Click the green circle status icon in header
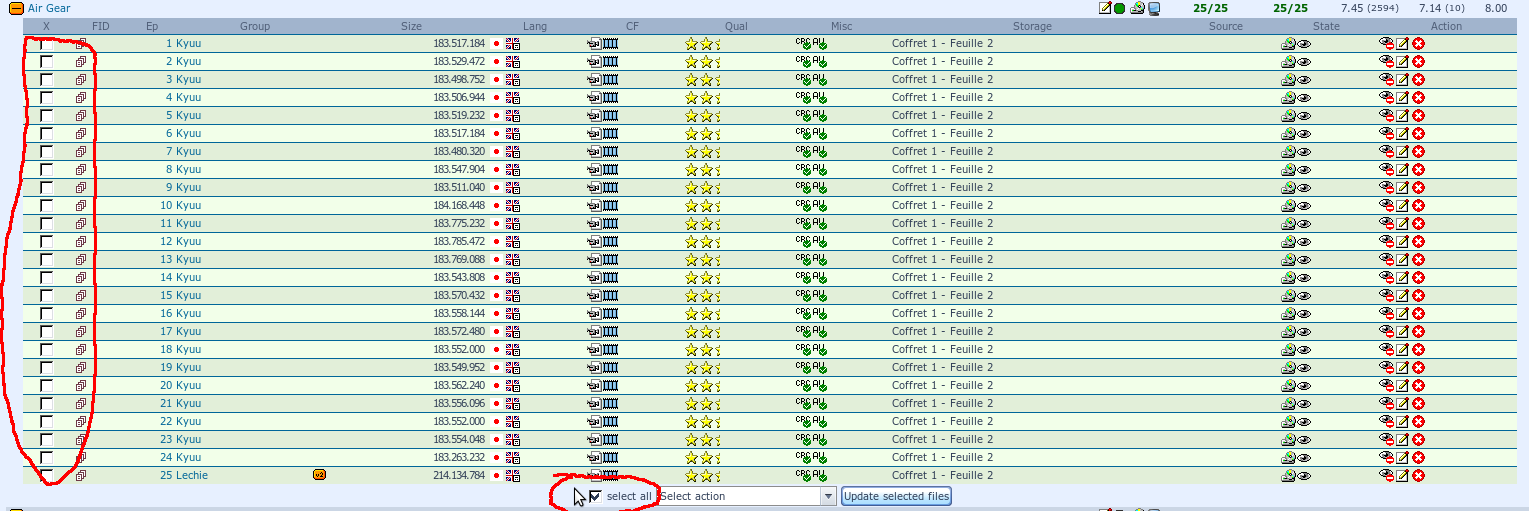Screen dimensions: 1529x511 [1120, 8]
